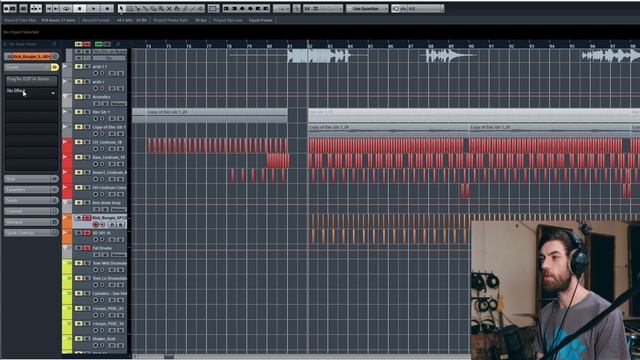640x360 pixels.
Task: Click the horizontal scrollbar handle at bottom
Action: pyautogui.click(x=169, y=357)
